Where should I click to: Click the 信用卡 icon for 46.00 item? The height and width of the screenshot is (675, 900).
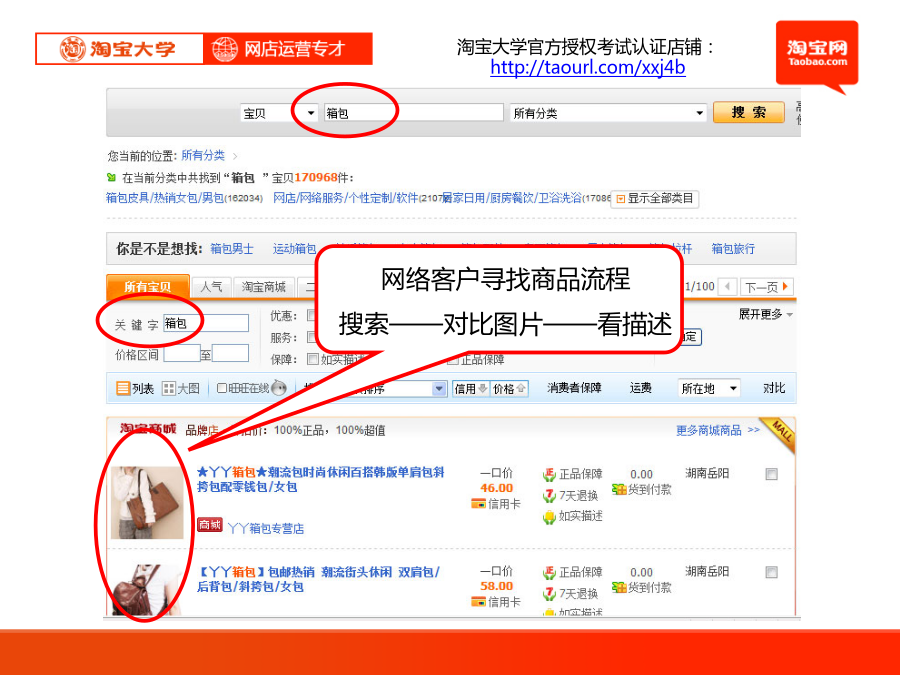pyautogui.click(x=478, y=504)
